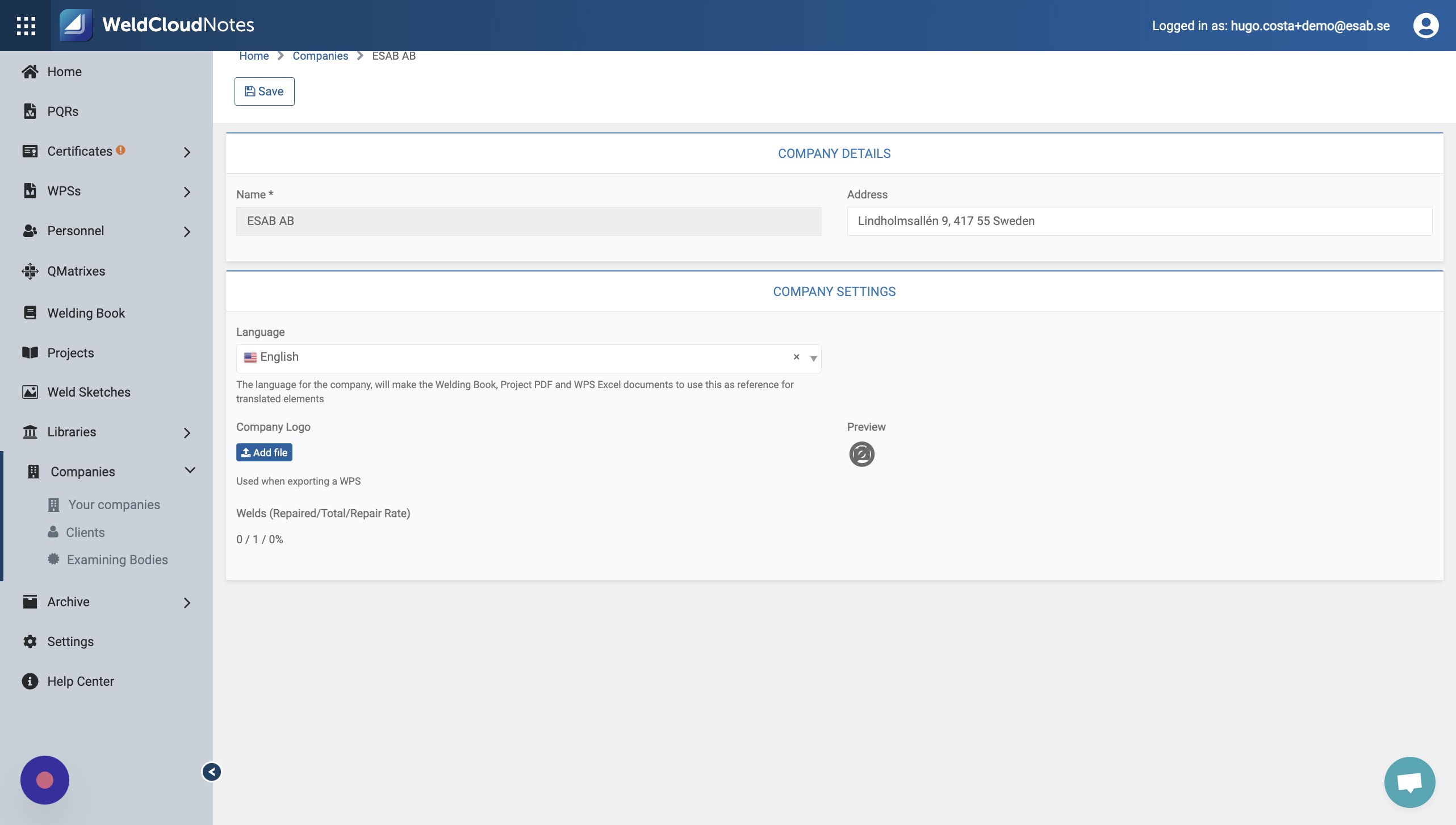The height and width of the screenshot is (825, 1456).
Task: Open the apps grid launcher icon
Action: point(26,26)
